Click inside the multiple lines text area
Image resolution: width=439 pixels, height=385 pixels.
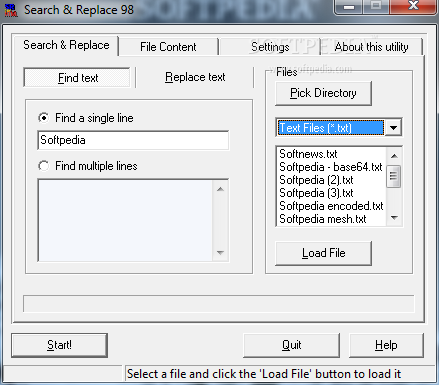click(125, 220)
